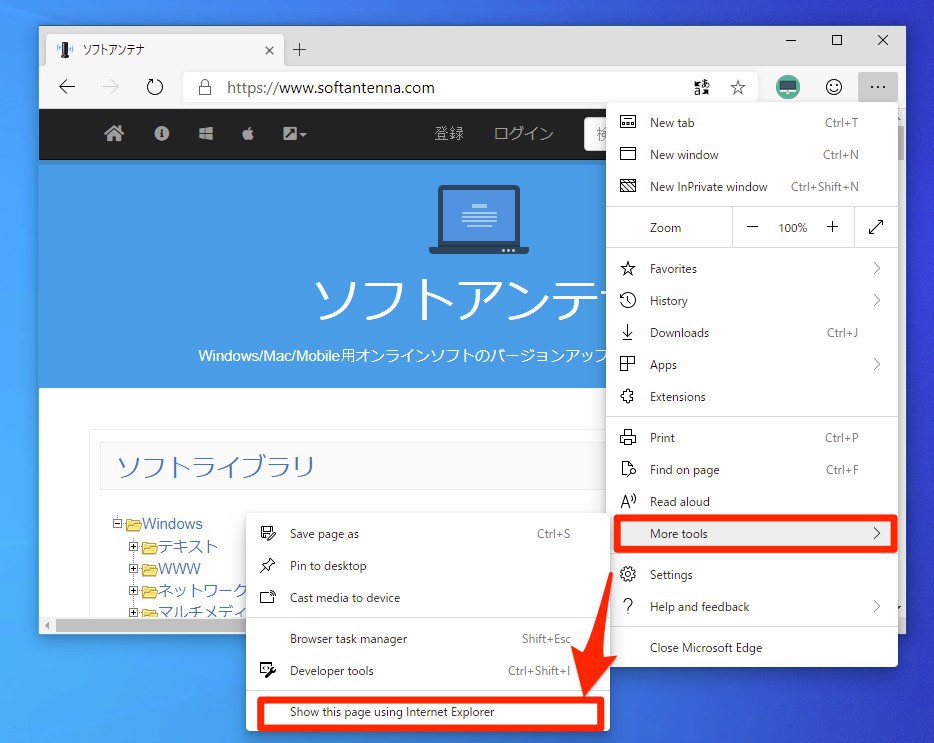
Task: Increase zoom with the plus button
Action: click(x=832, y=227)
